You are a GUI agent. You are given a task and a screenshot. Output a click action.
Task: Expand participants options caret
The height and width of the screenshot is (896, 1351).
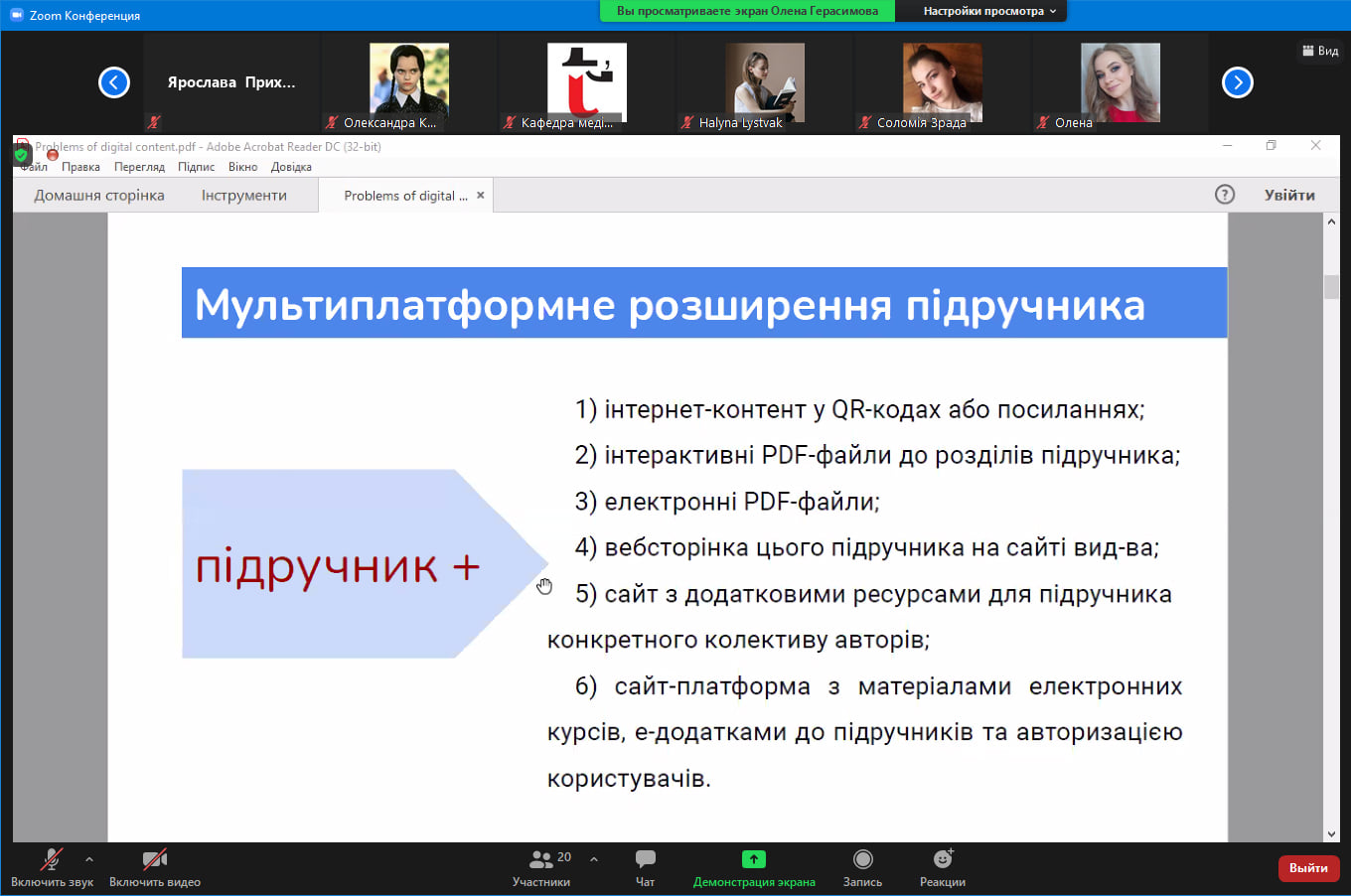tap(594, 859)
